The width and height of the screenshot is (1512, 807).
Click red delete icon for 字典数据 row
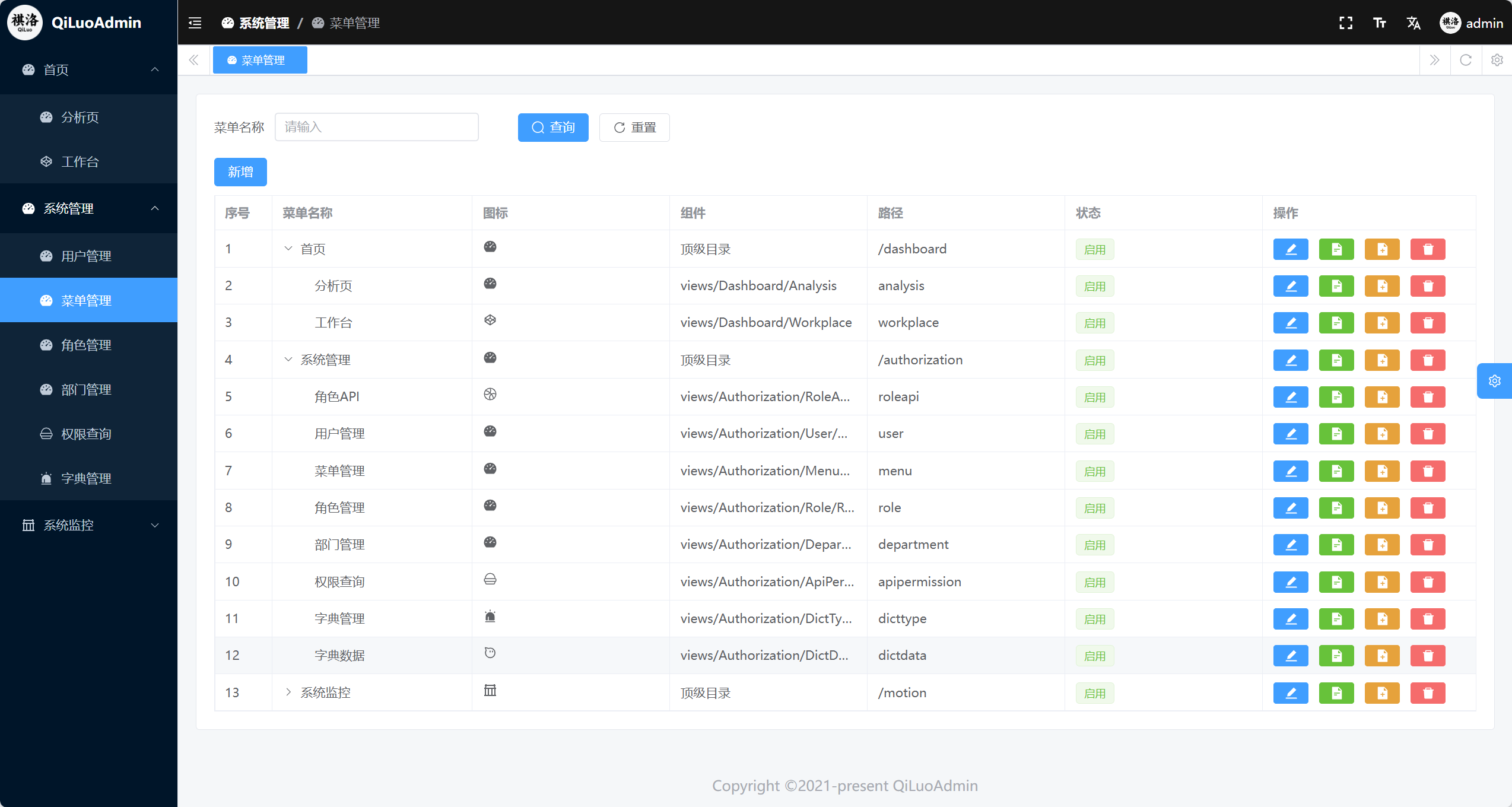click(1427, 656)
